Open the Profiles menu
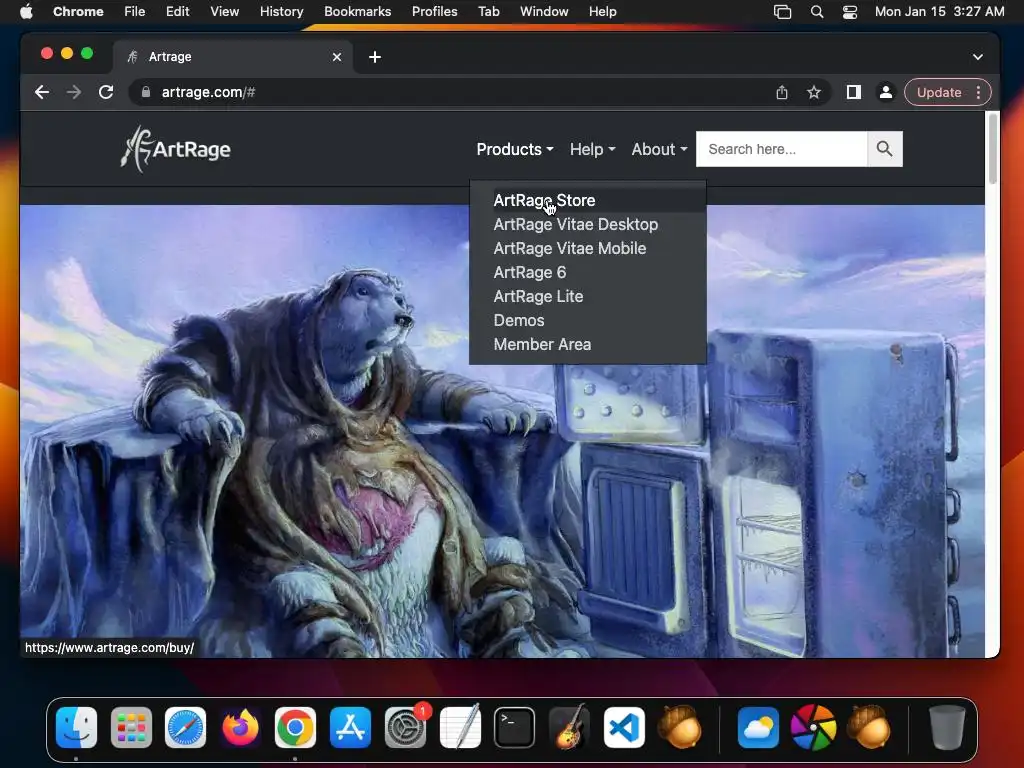Image resolution: width=1024 pixels, height=768 pixels. click(x=434, y=12)
